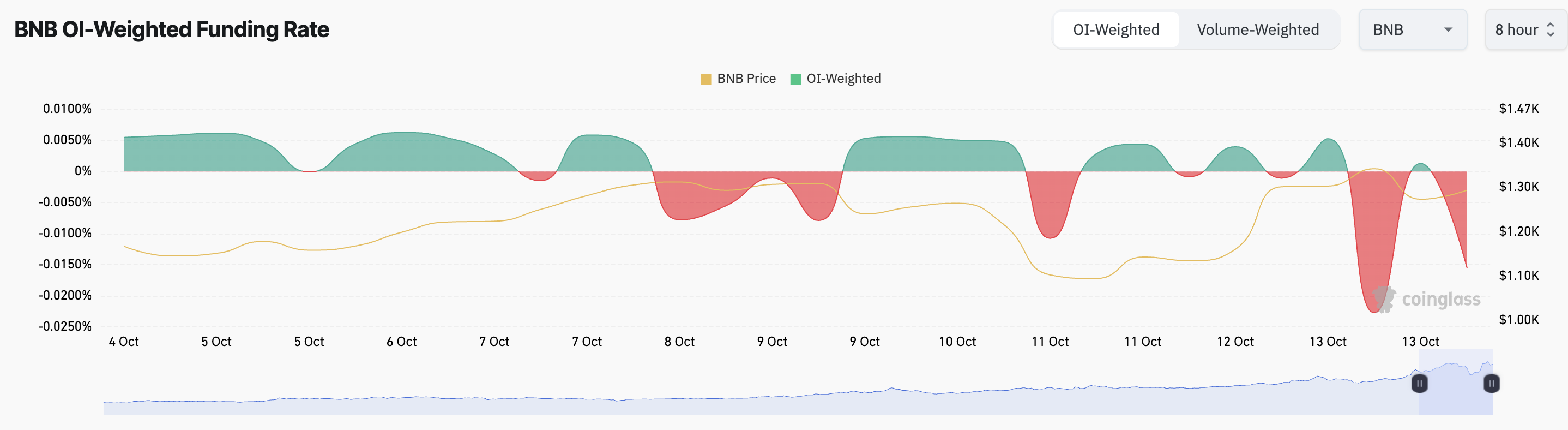
Task: Switch to the Volume-Weighted tab
Action: [1258, 29]
